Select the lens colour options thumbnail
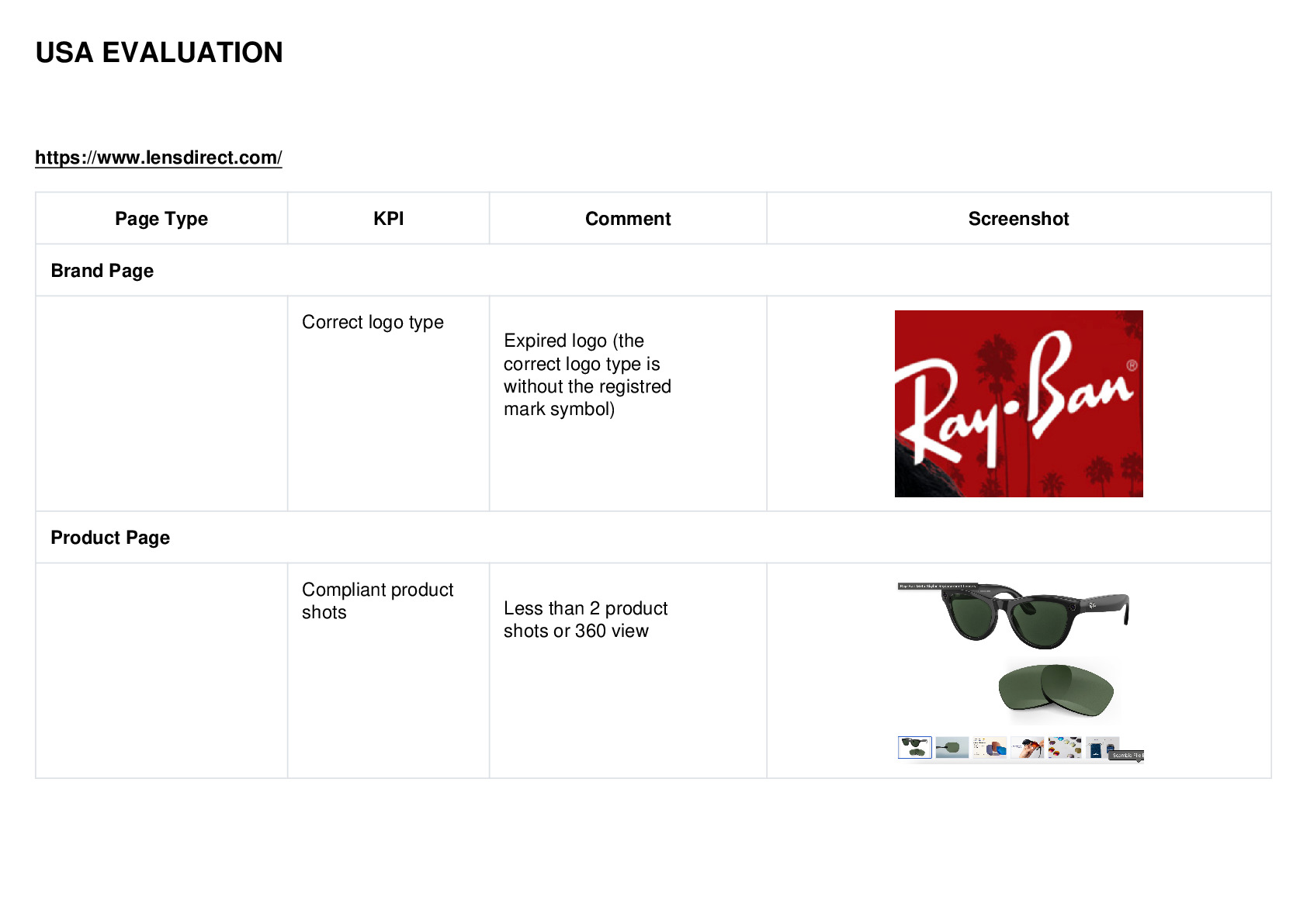This screenshot has width=1307, height=924. tap(990, 747)
